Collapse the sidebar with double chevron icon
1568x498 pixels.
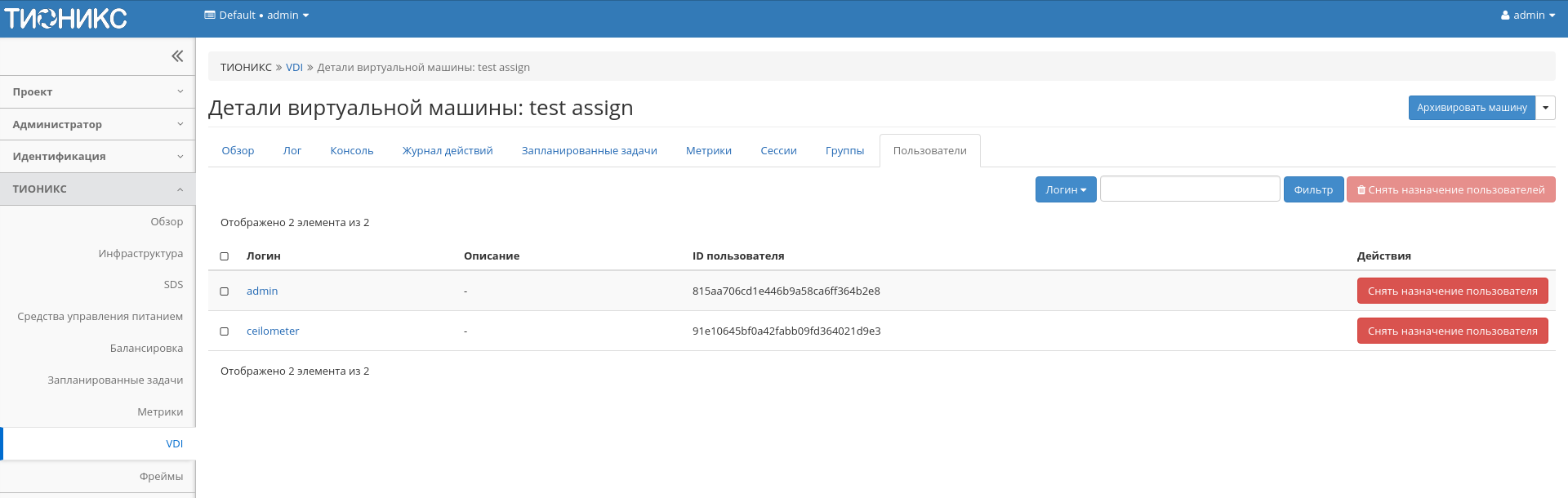(177, 56)
